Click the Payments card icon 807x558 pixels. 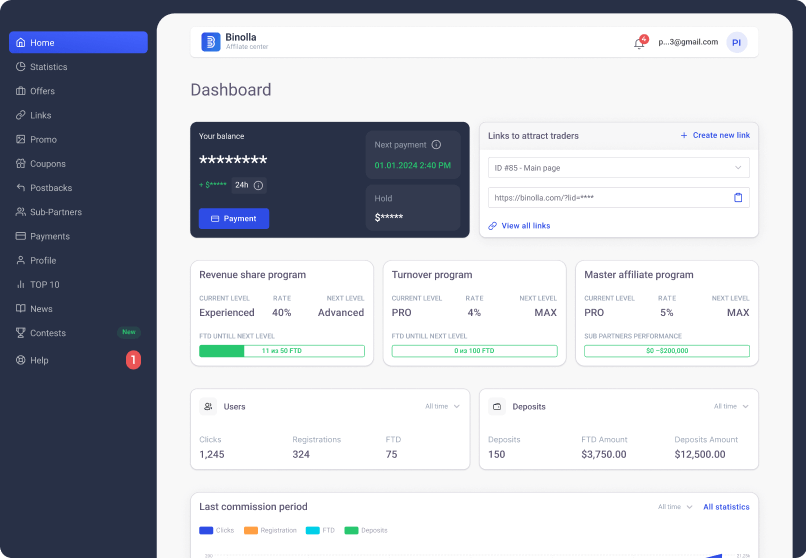(21, 236)
